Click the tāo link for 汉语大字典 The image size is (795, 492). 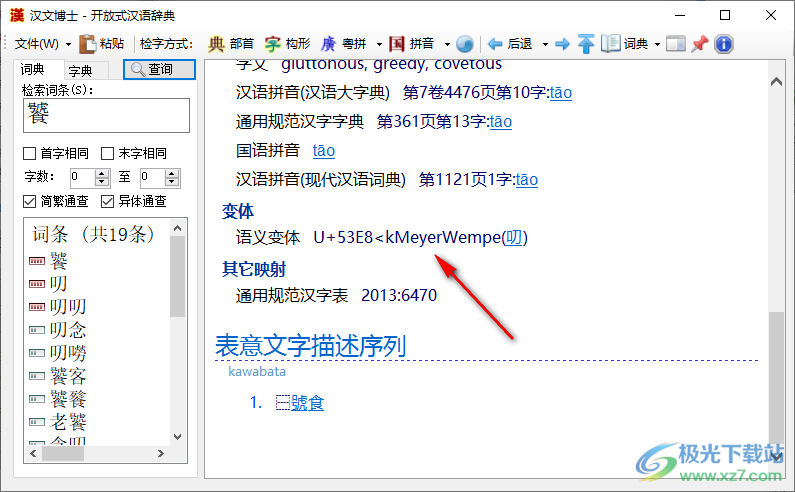click(561, 93)
